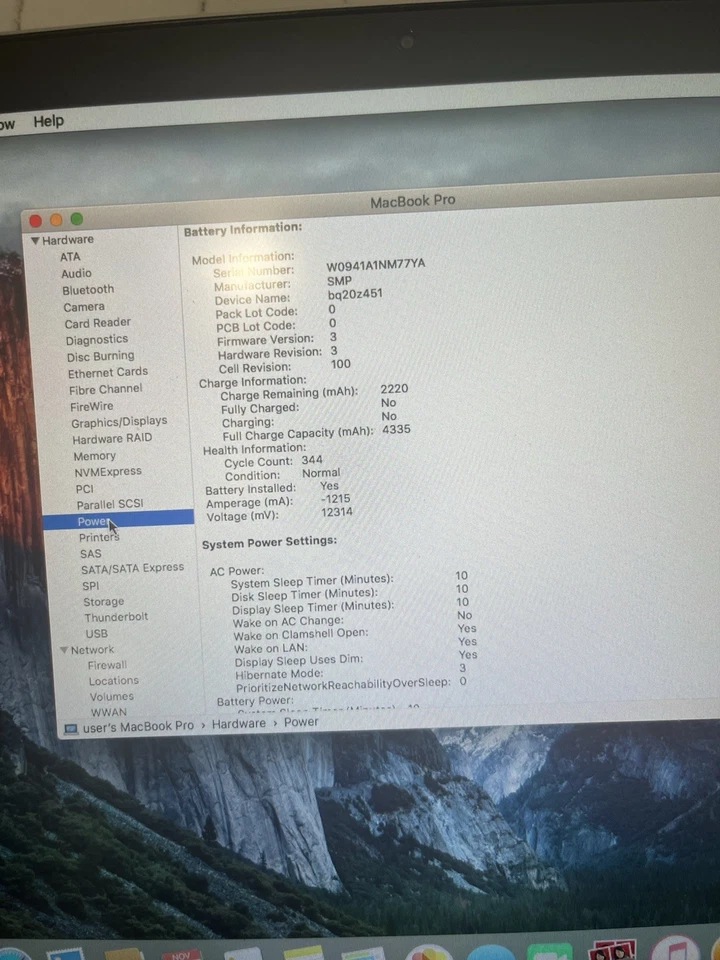Screen dimensions: 720x960
Task: Open the Photos pinwheel icon in dock
Action: pyautogui.click(x=429, y=953)
